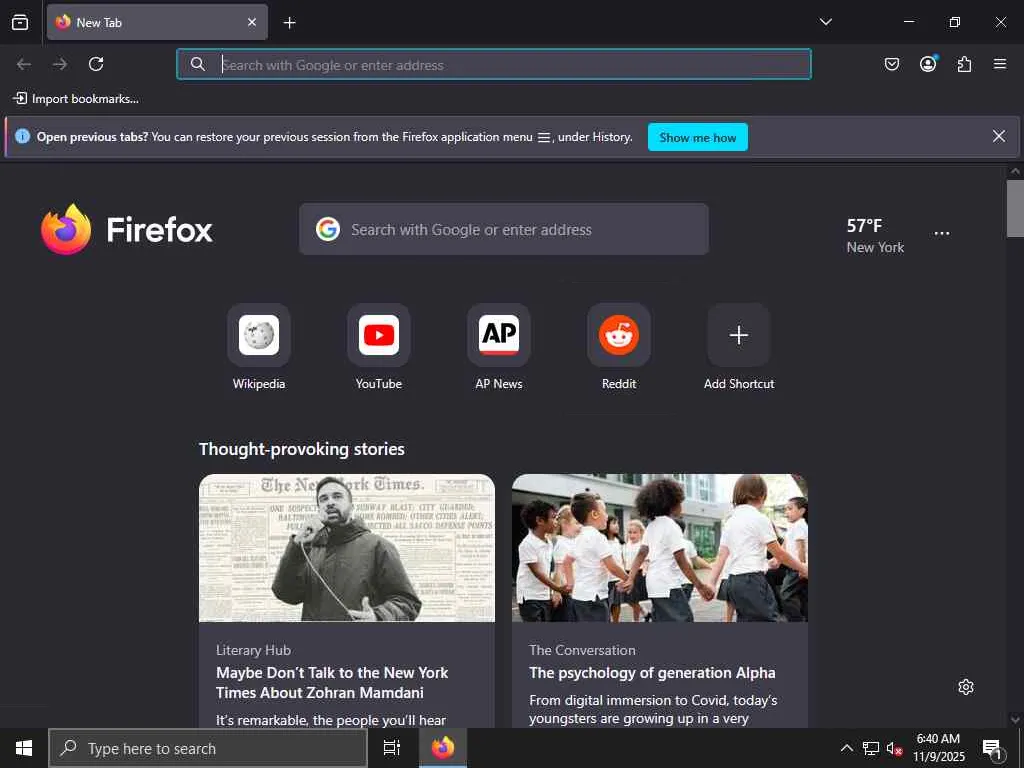Open the network status tray icon
The width and height of the screenshot is (1024, 768).
(x=871, y=748)
